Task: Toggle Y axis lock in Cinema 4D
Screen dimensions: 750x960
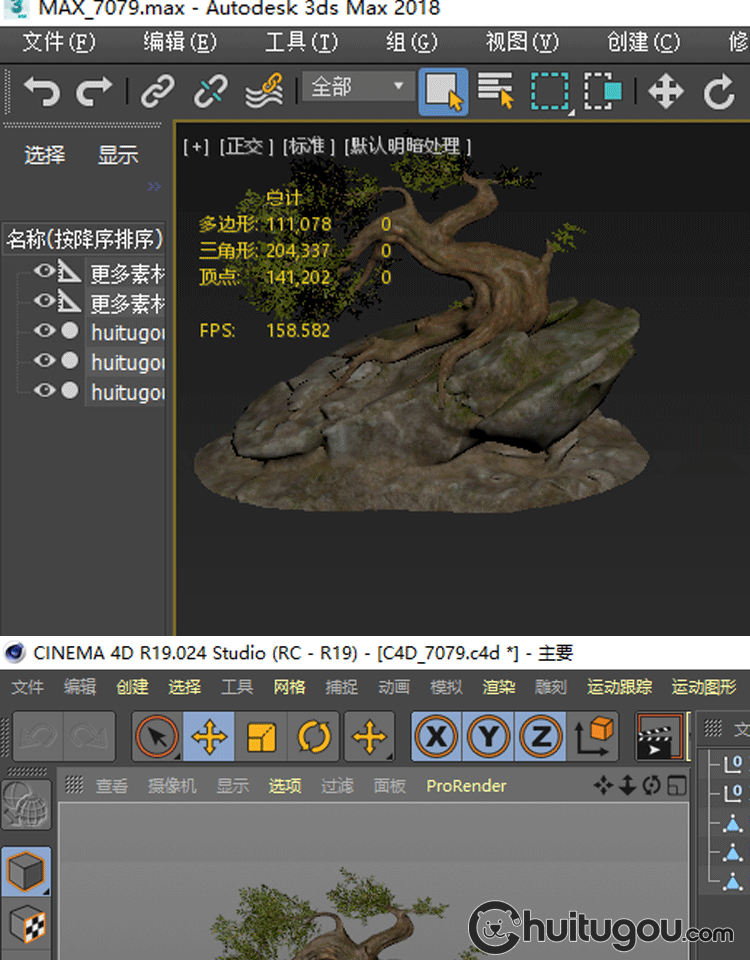Action: 489,736
